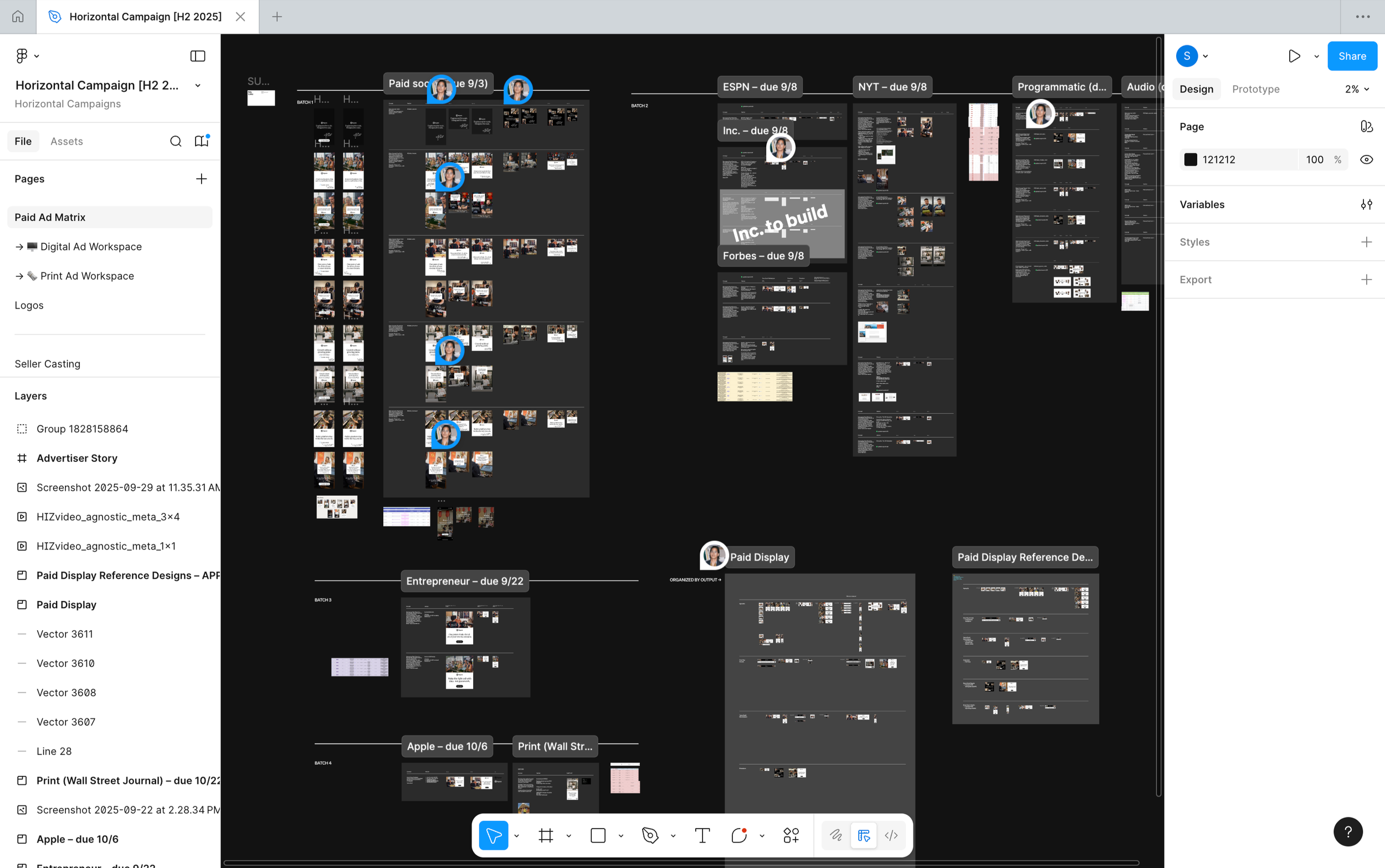This screenshot has height=868, width=1385.
Task: Switch to the Assets tab
Action: pos(66,141)
